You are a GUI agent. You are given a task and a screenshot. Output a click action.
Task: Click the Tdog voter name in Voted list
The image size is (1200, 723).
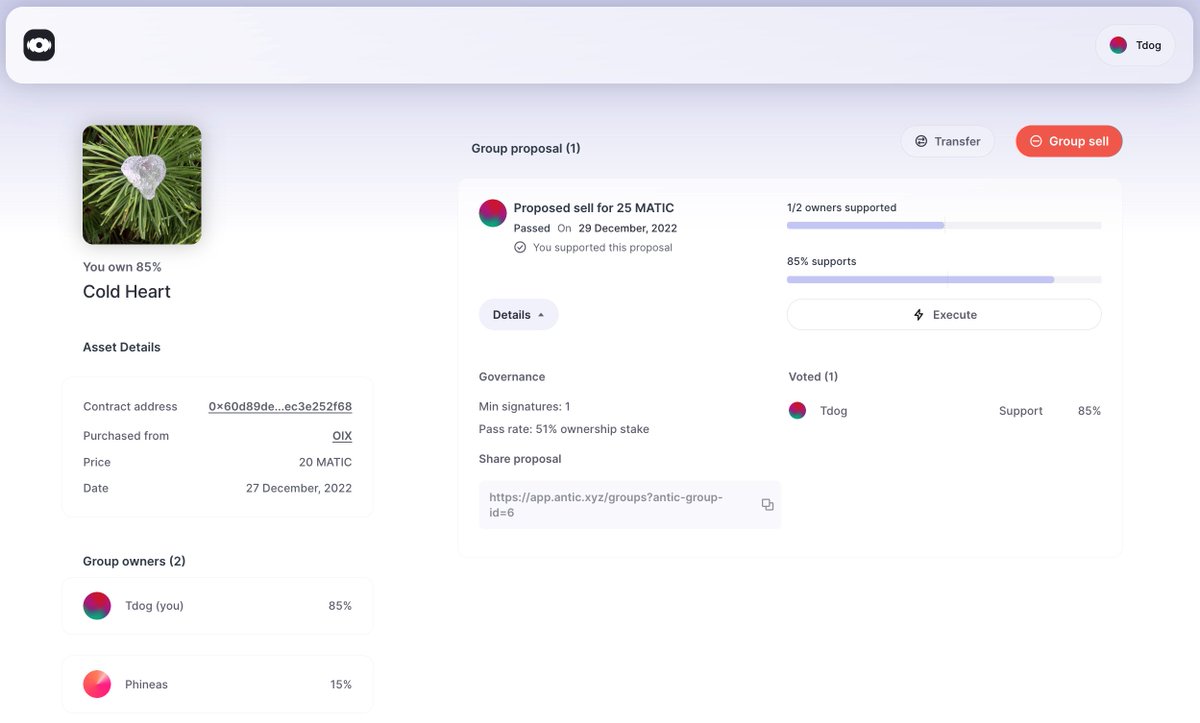pos(834,411)
